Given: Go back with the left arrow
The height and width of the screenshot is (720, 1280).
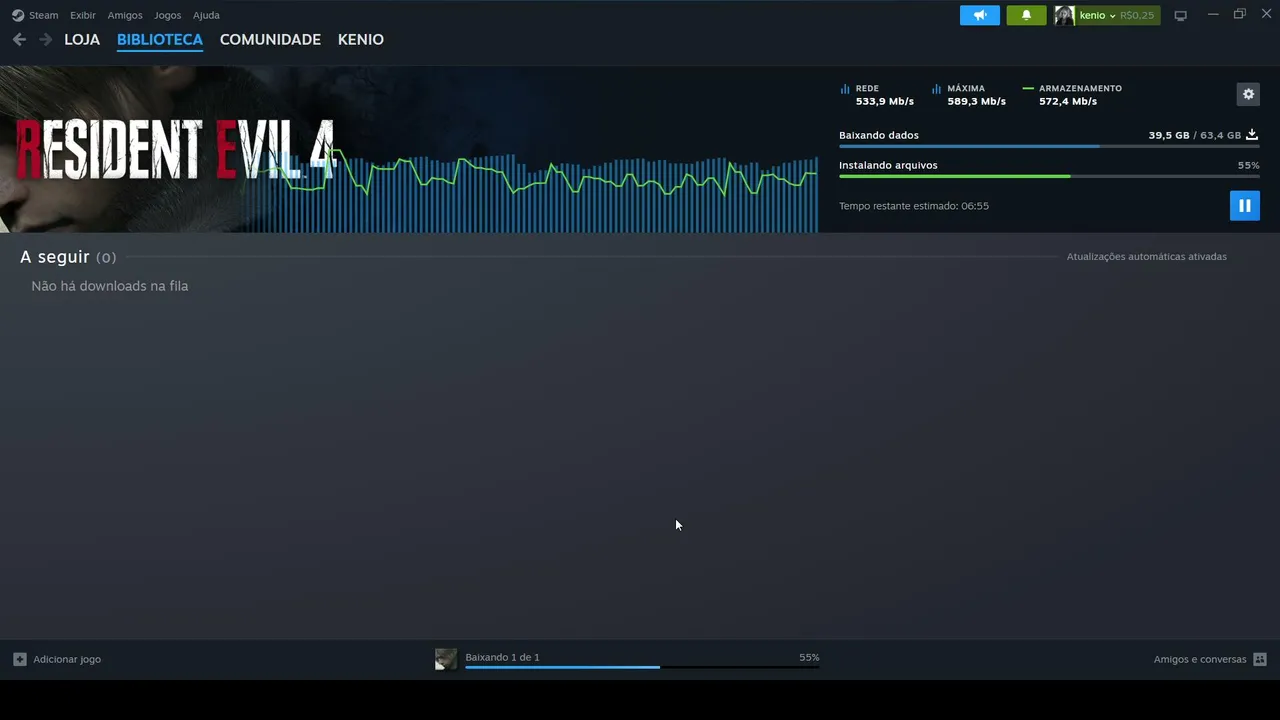Looking at the screenshot, I should tap(19, 39).
